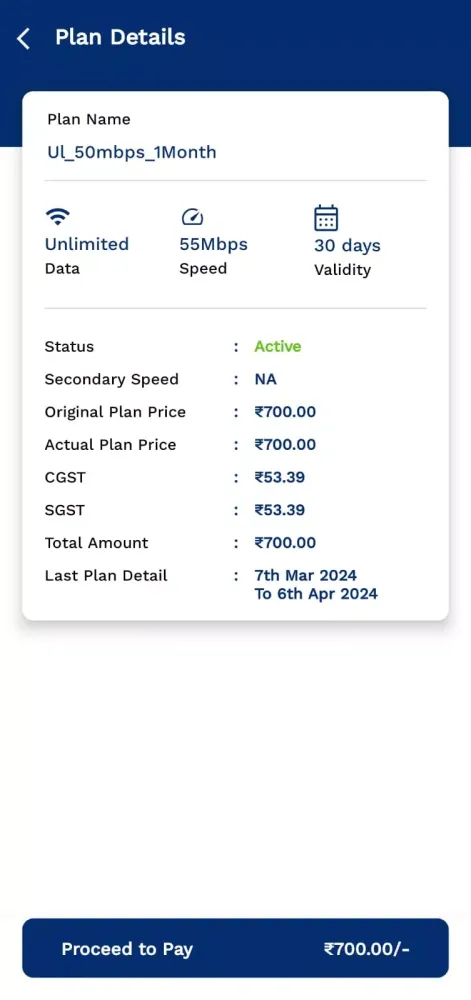Tap the 7th Mar 2024 start date
This screenshot has height=1000, width=471.
click(305, 575)
